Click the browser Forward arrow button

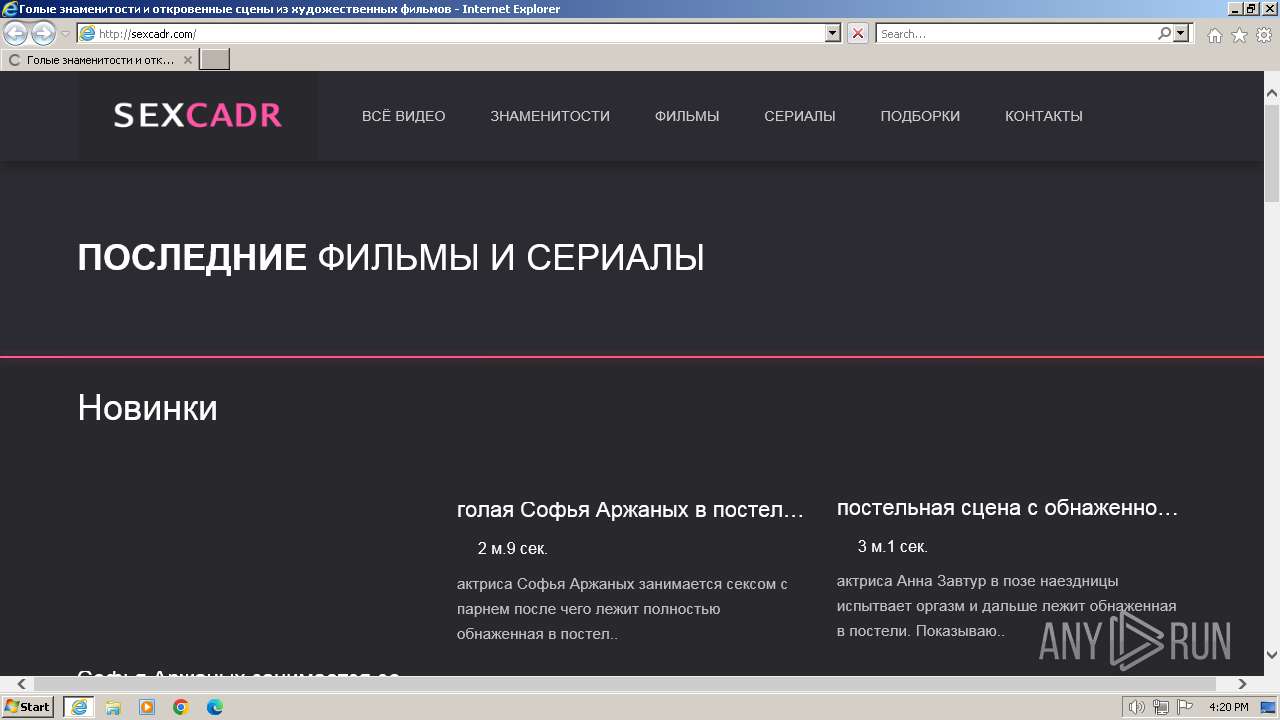click(x=43, y=34)
